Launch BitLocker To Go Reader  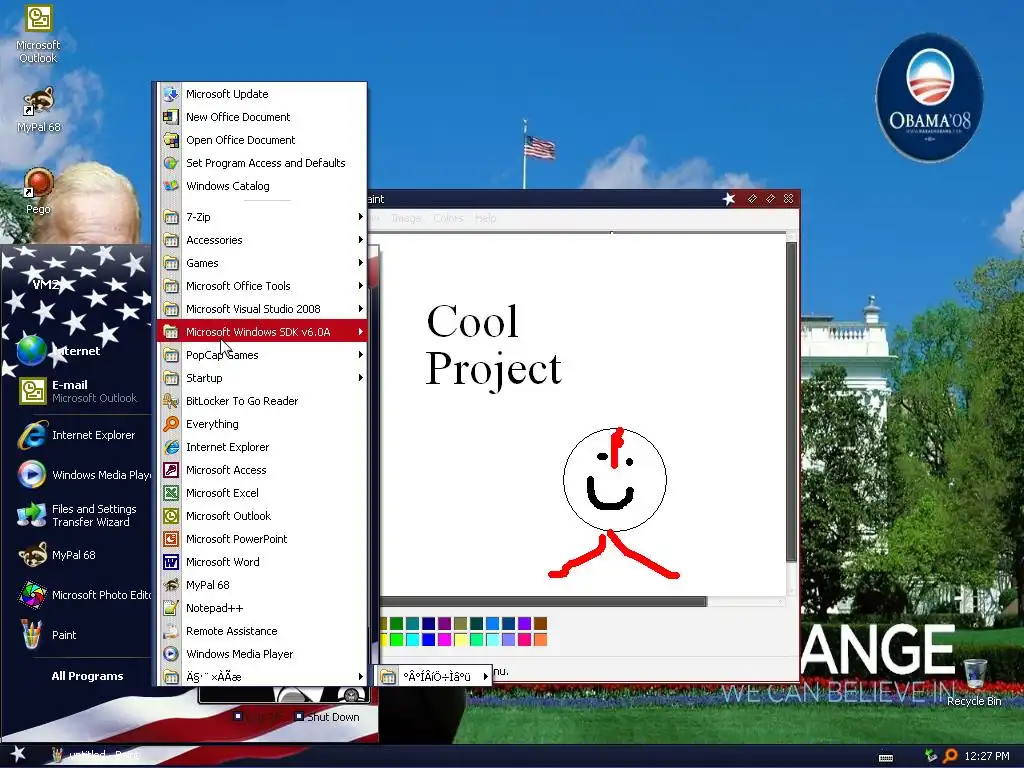pyautogui.click(x=261, y=401)
